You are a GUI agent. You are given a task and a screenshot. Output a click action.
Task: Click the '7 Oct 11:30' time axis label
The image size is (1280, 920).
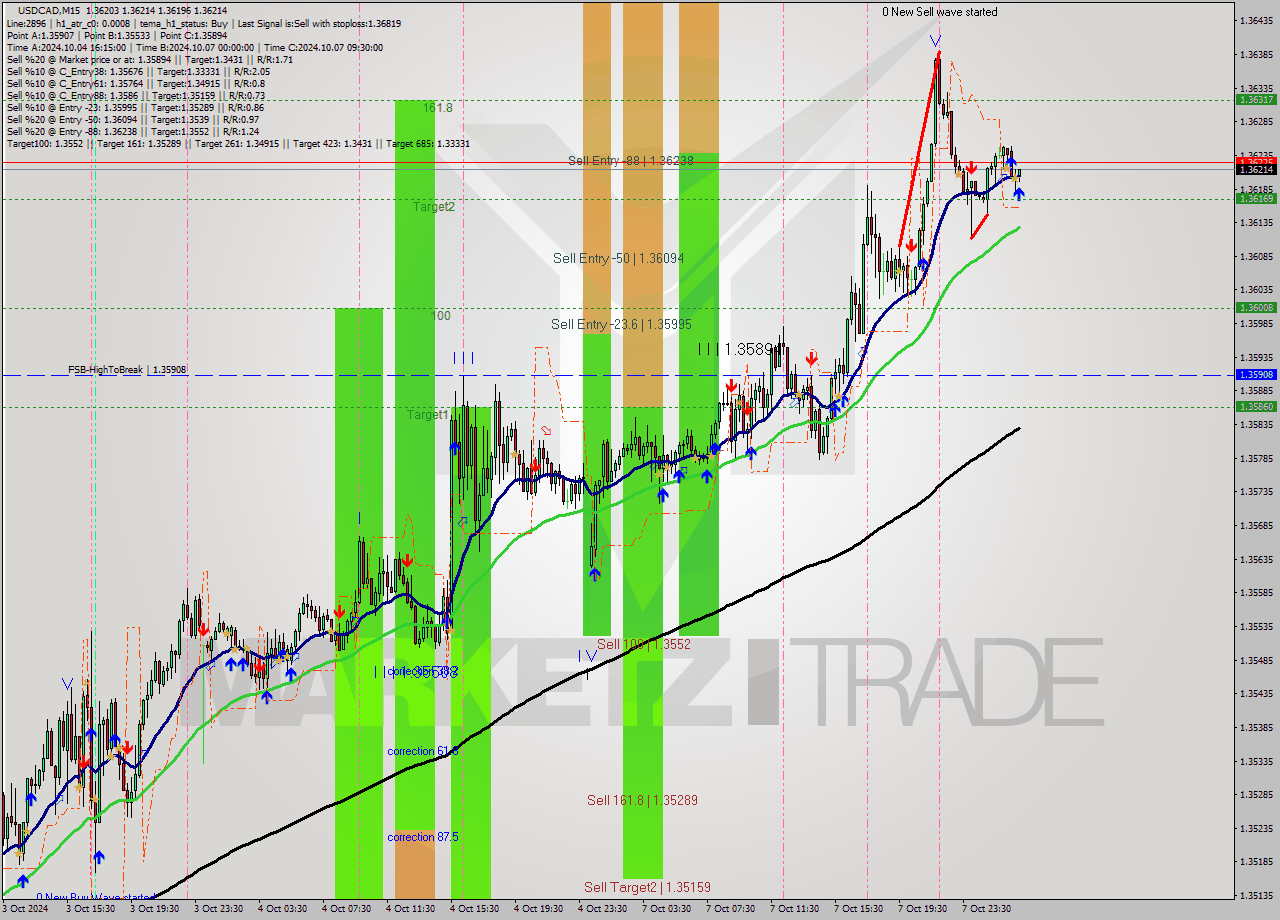794,909
